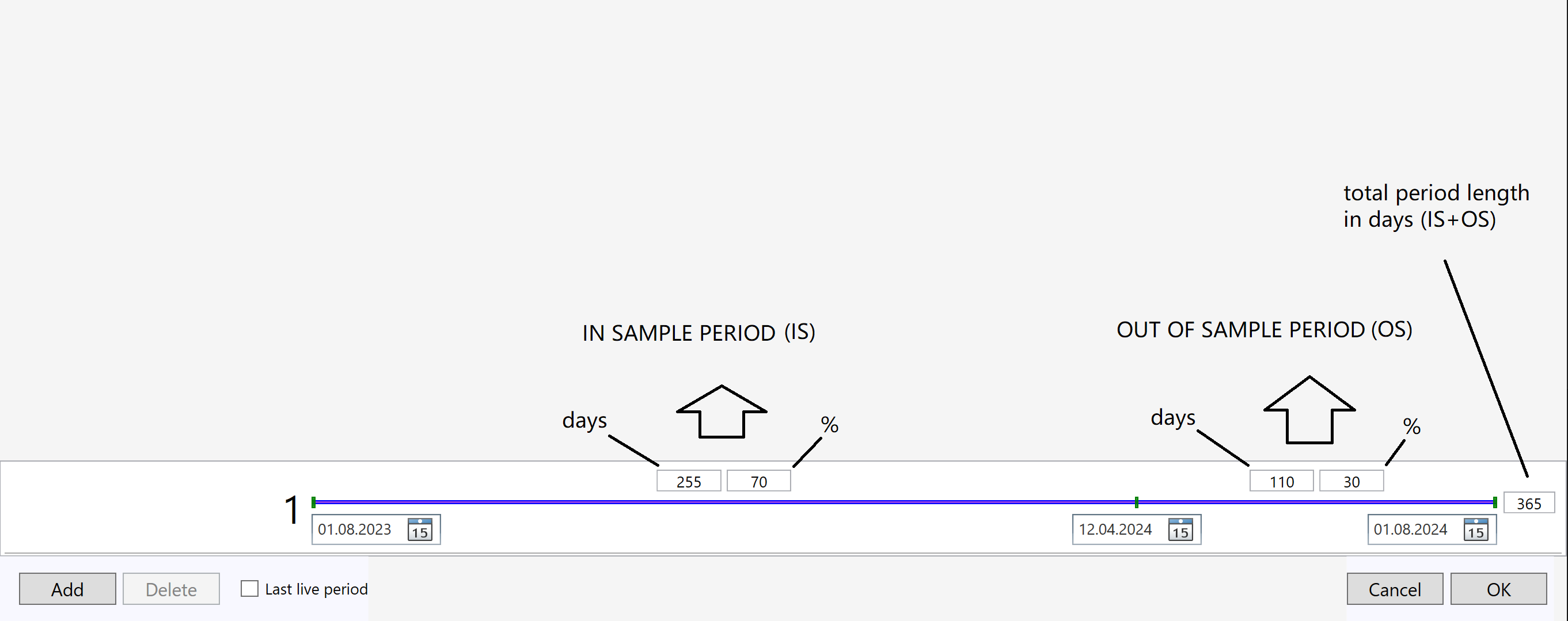Open calendar picker for 01.08.2023 start date
The image size is (1568, 621).
pos(420,529)
